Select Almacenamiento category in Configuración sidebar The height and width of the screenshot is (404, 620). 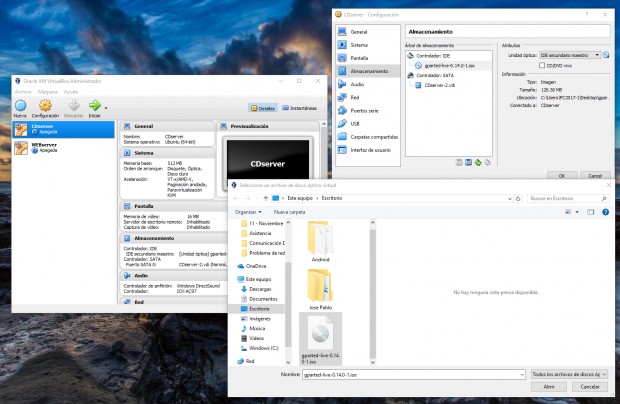pos(368,71)
